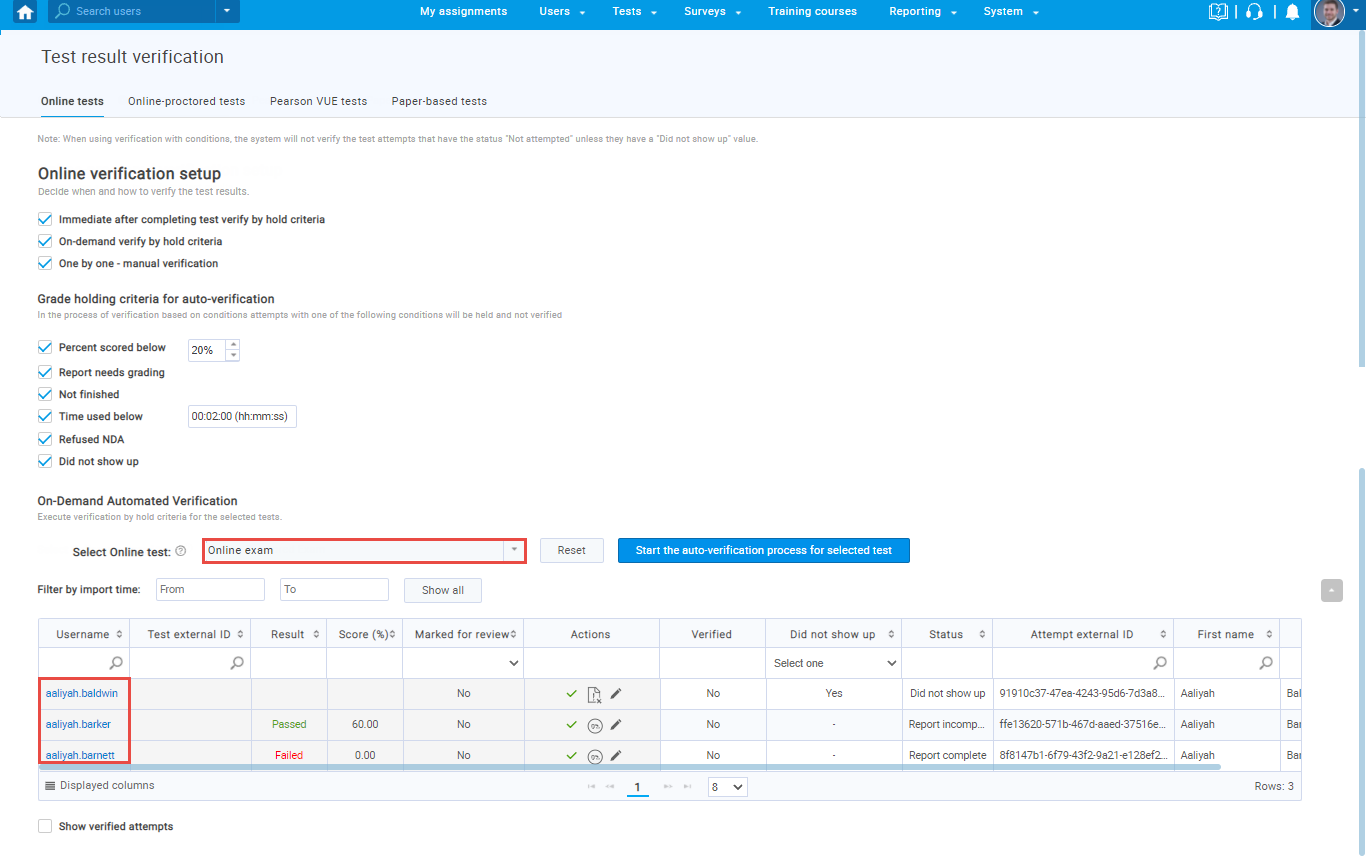This screenshot has width=1366, height=865.
Task: Click the percent score icon for aaliyah.barnett
Action: (x=594, y=756)
